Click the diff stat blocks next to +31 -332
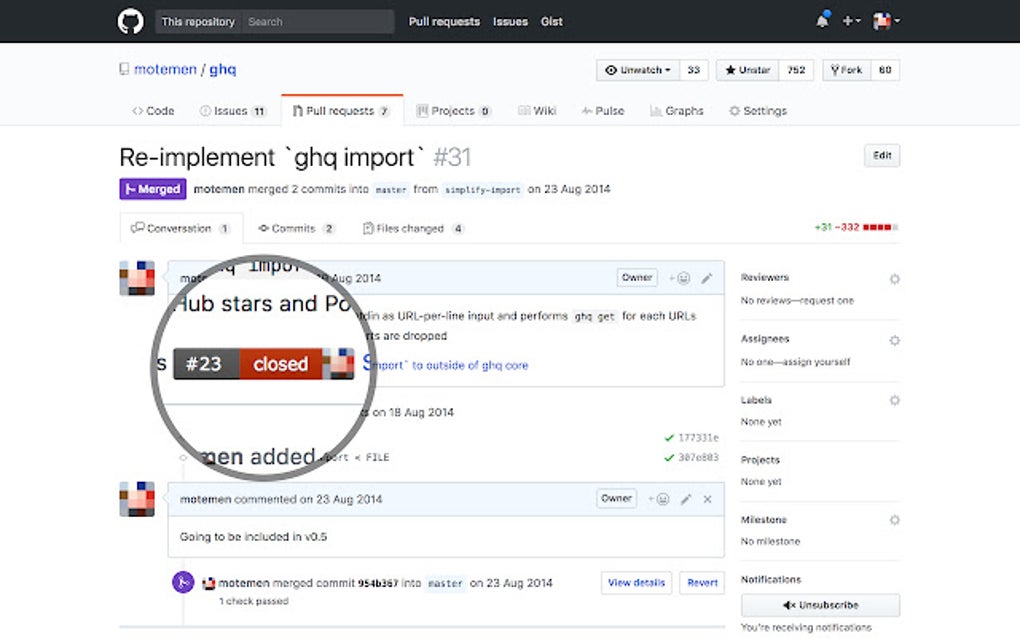This screenshot has height=638, width=1020. 876,227
